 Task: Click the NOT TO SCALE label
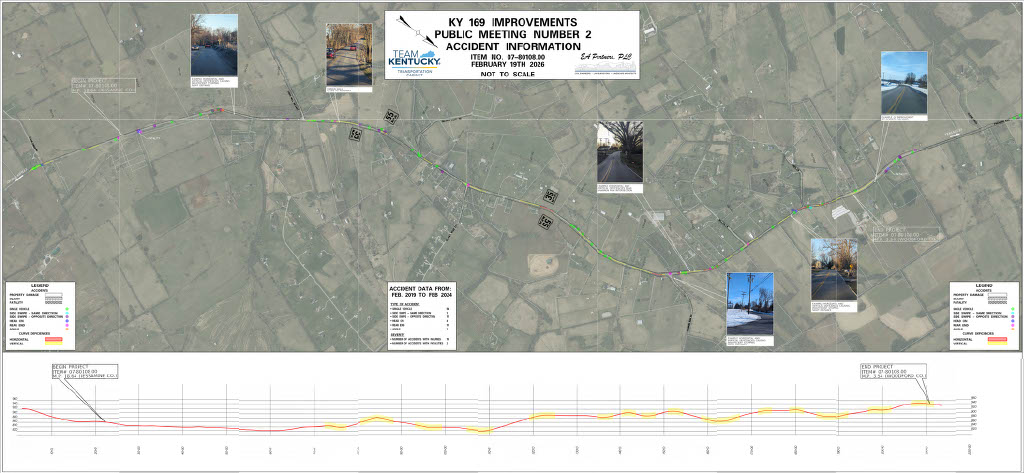tap(510, 75)
